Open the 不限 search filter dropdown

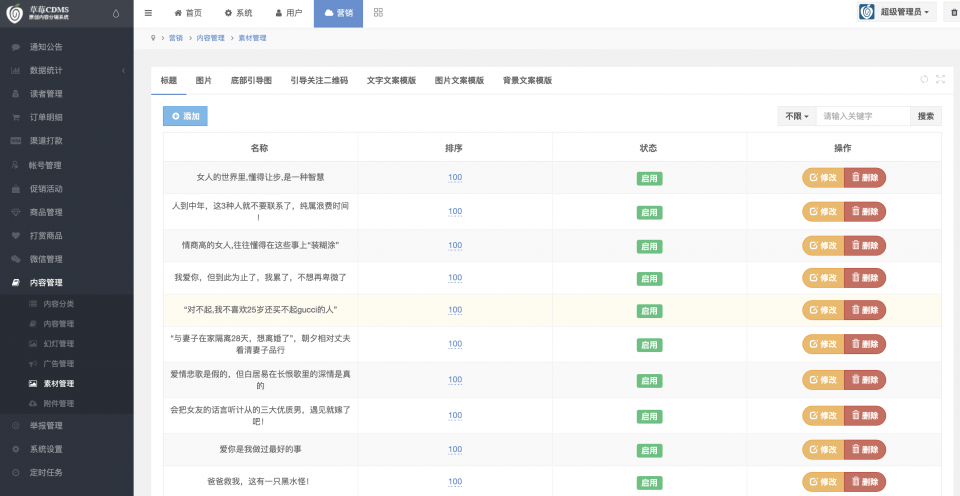[796, 116]
